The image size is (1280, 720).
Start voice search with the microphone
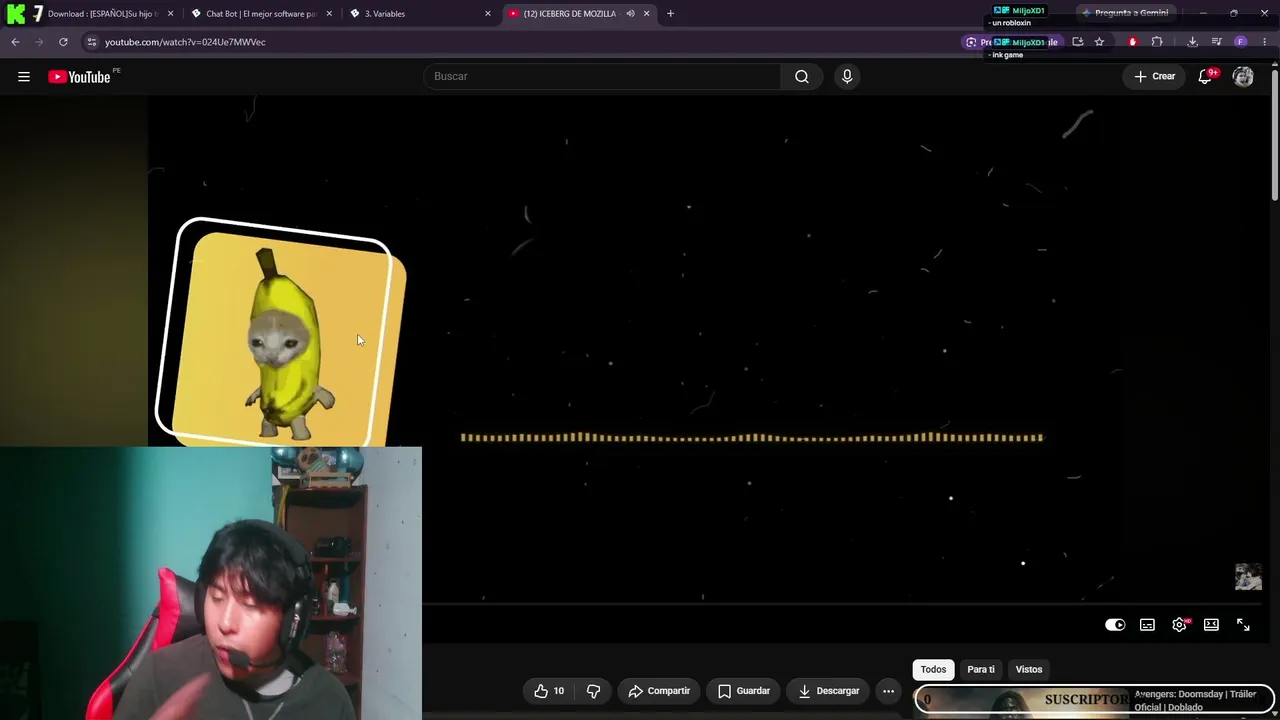tap(847, 76)
